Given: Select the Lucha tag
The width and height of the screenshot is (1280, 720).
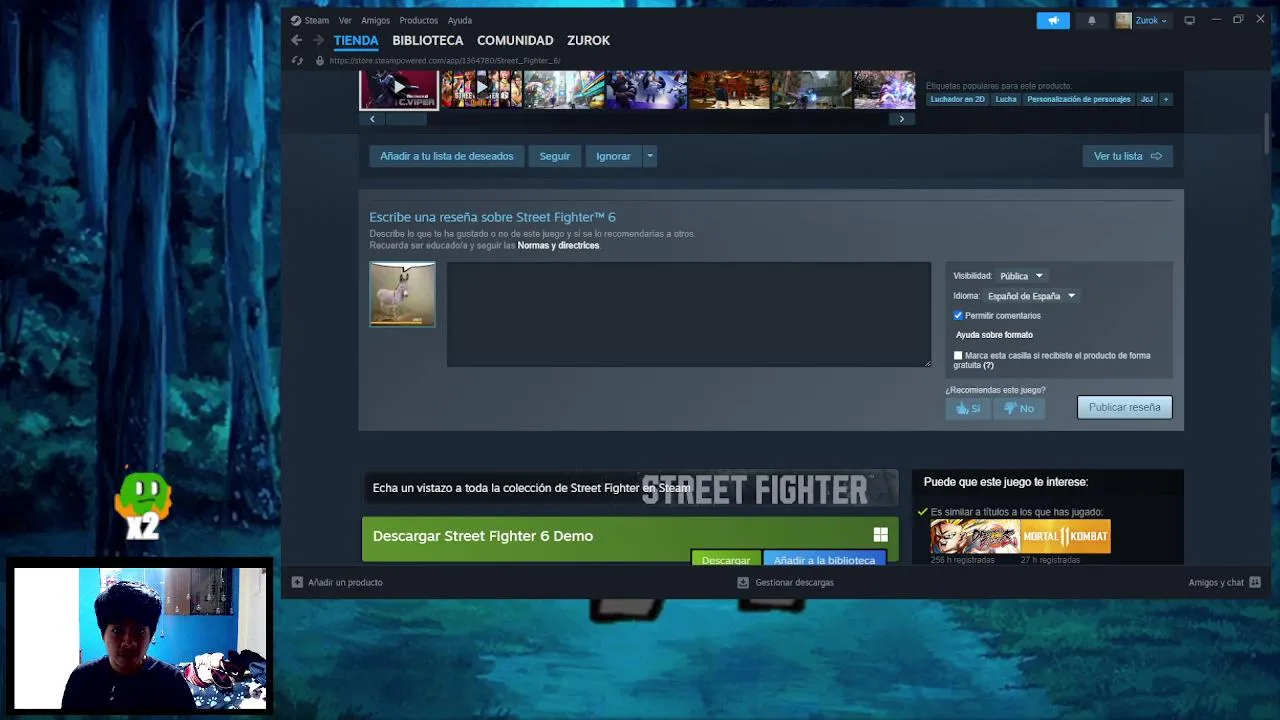Looking at the screenshot, I should point(1006,99).
